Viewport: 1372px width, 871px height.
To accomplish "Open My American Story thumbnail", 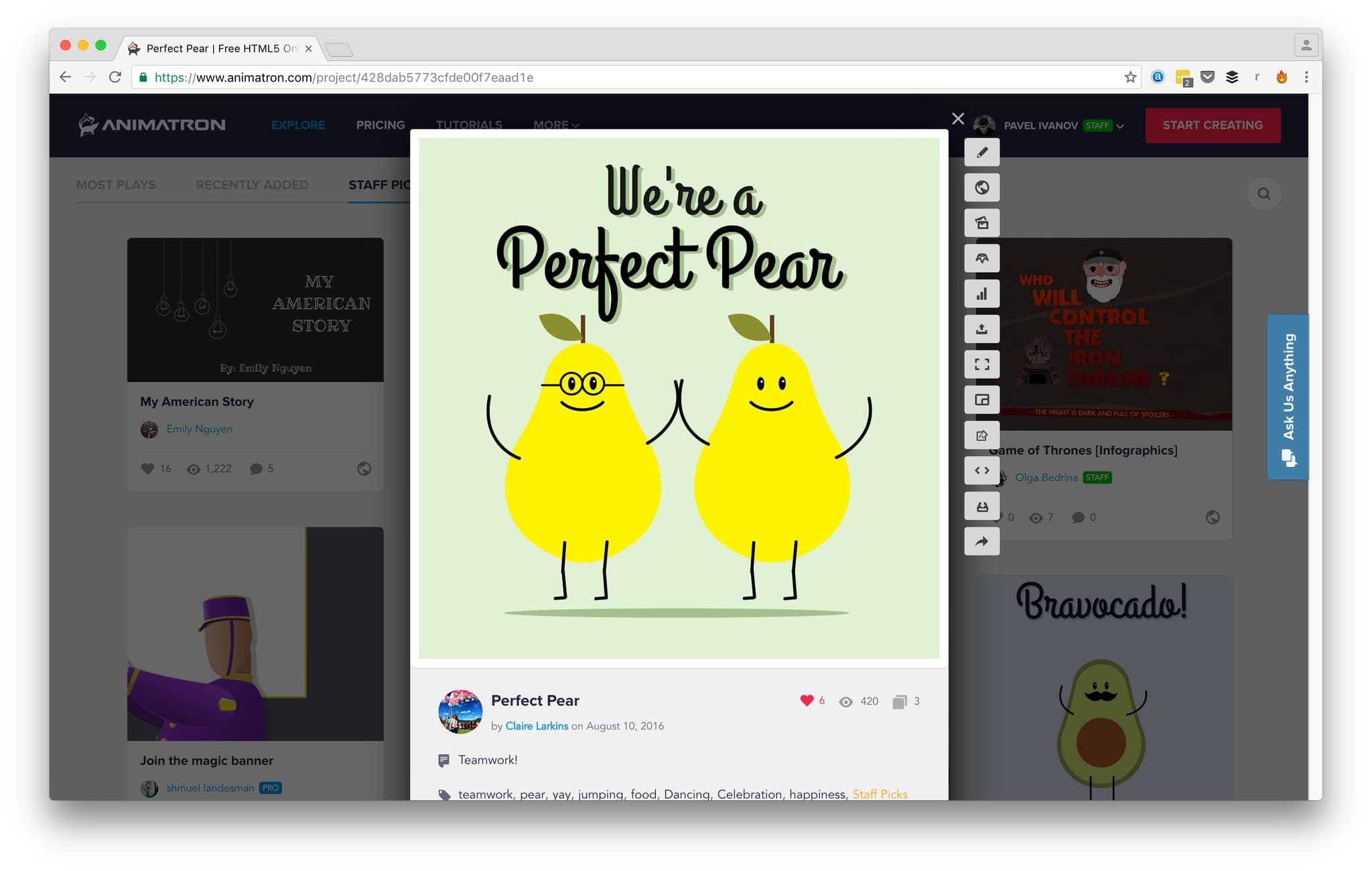I will point(255,310).
